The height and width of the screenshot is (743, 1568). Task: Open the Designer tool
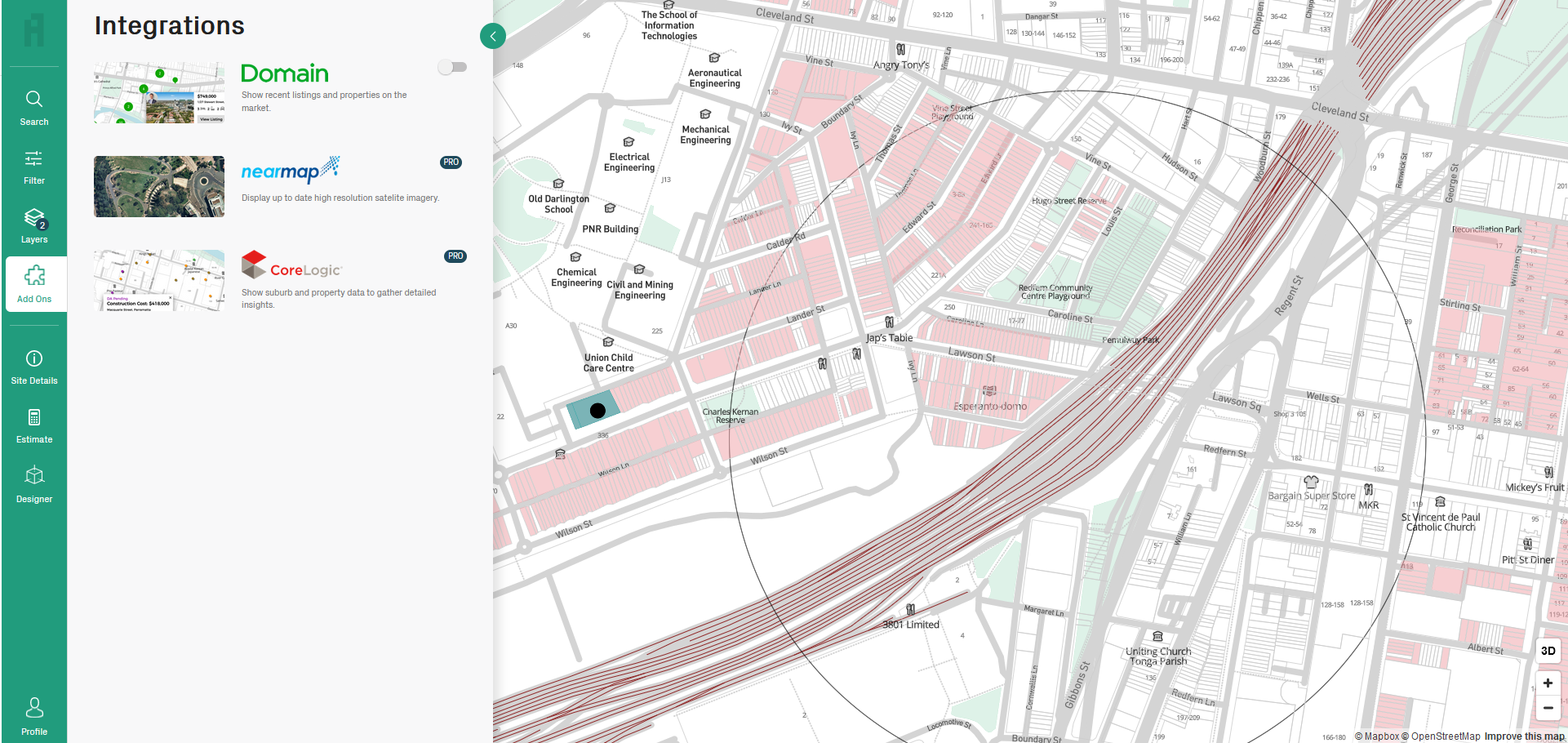tap(34, 485)
